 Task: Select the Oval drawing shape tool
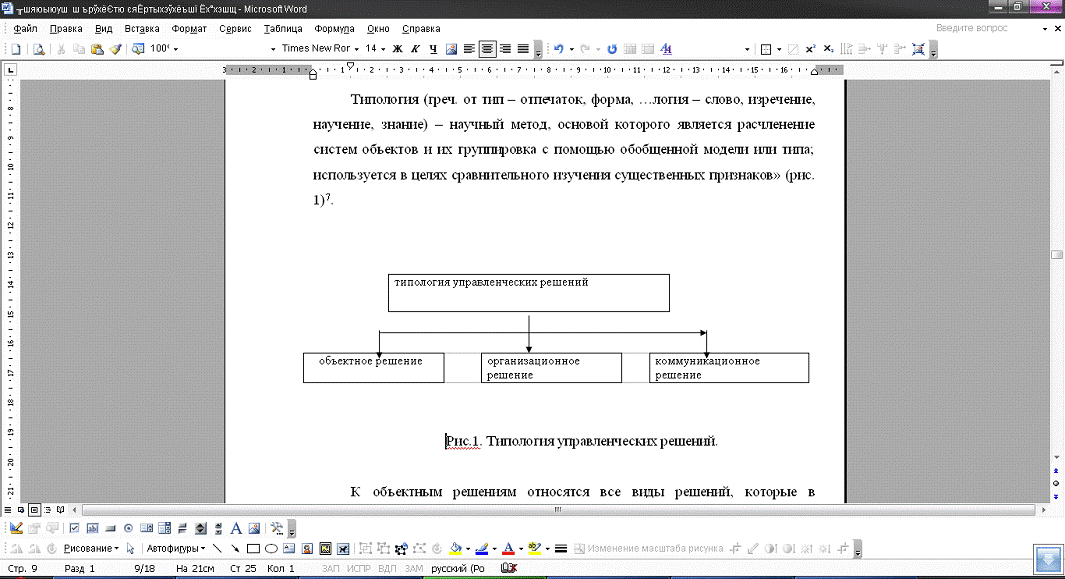270,548
